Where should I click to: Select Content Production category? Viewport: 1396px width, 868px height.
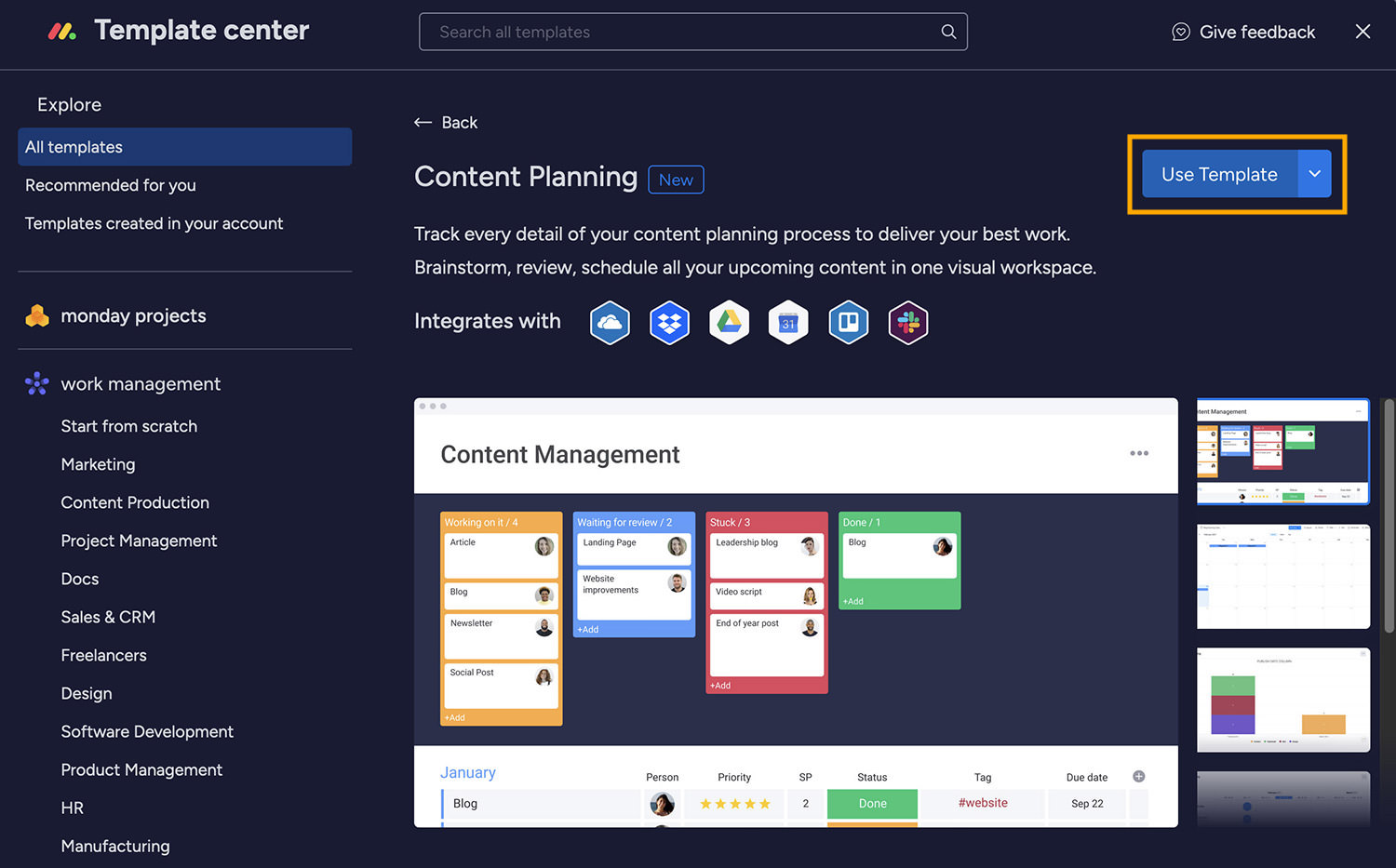pos(135,502)
